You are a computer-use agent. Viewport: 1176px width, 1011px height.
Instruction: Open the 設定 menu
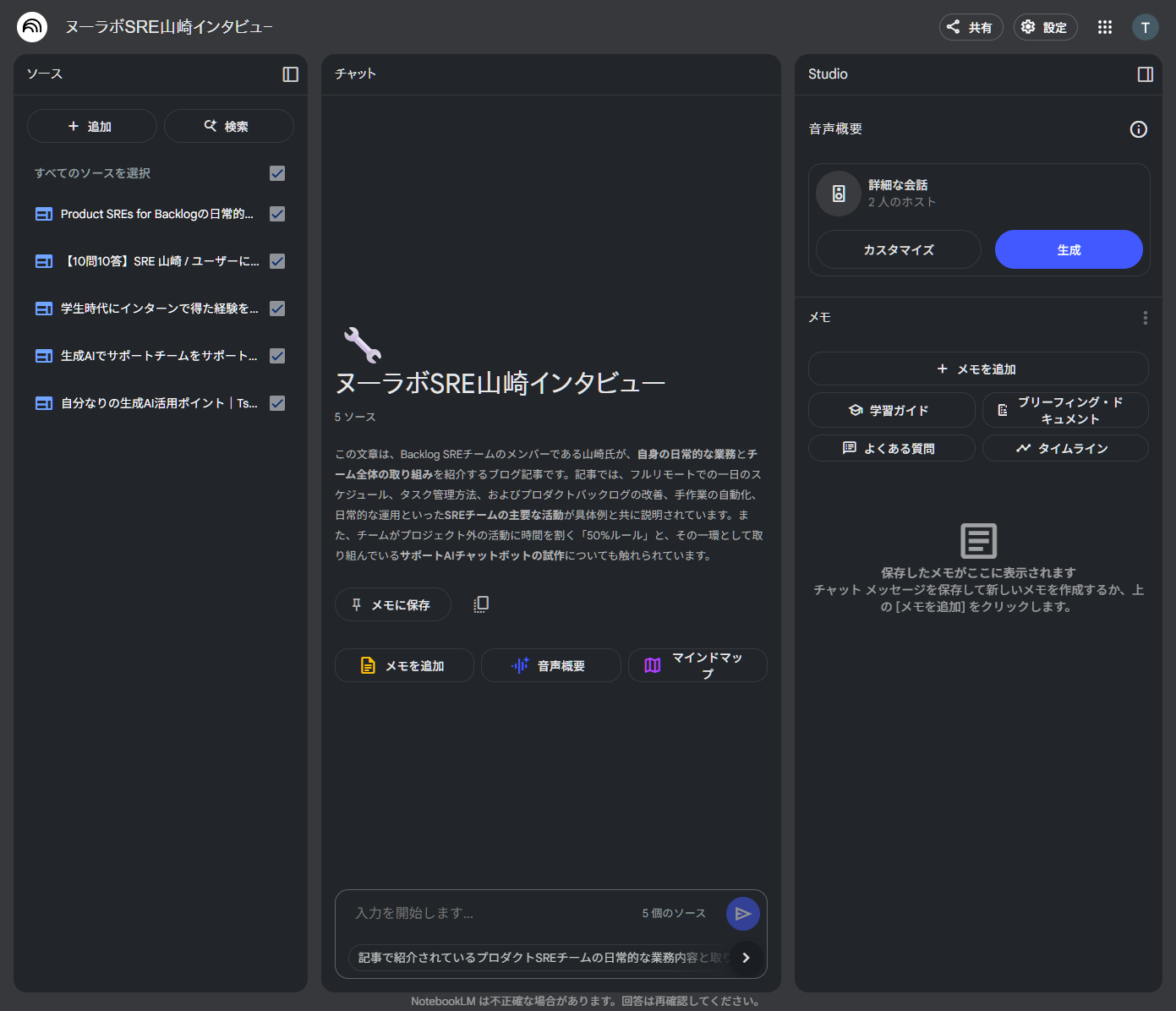(1045, 26)
